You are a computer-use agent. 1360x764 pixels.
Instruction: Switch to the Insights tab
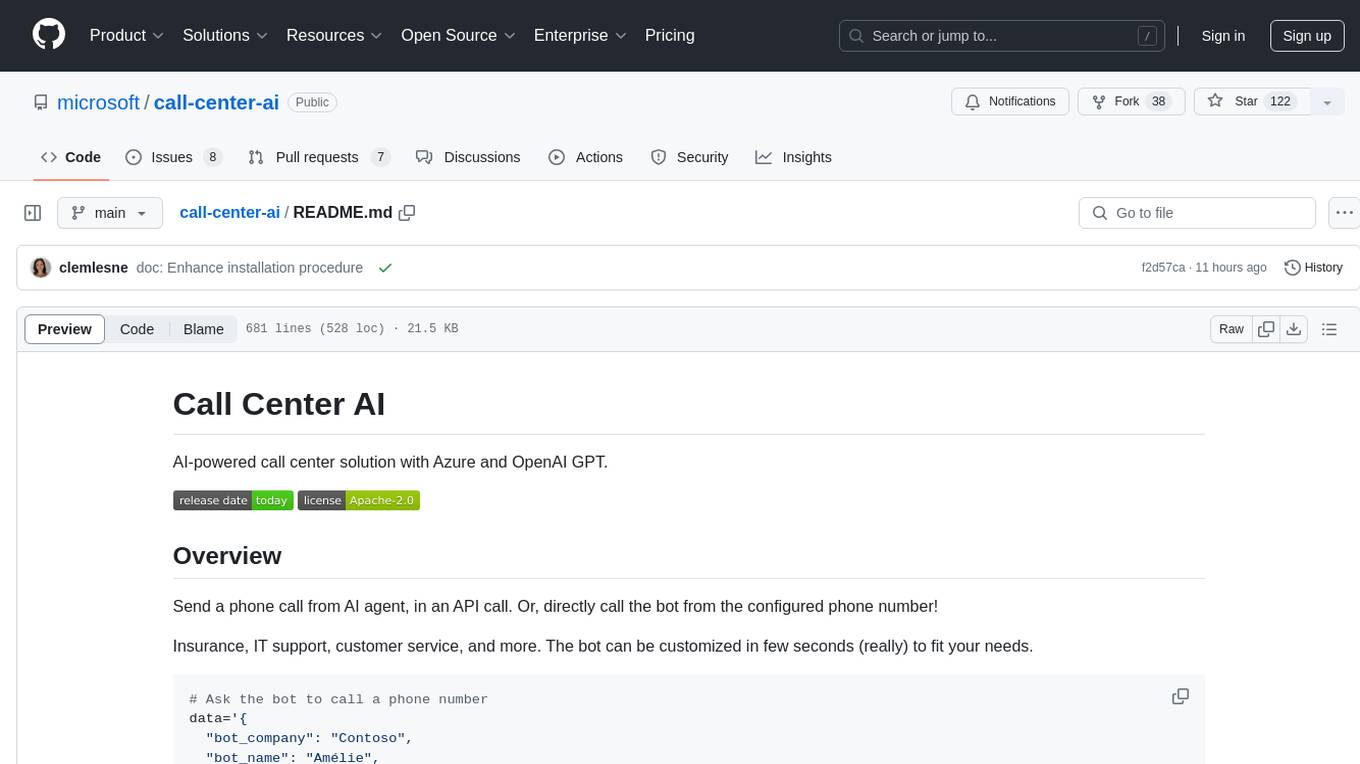793,157
